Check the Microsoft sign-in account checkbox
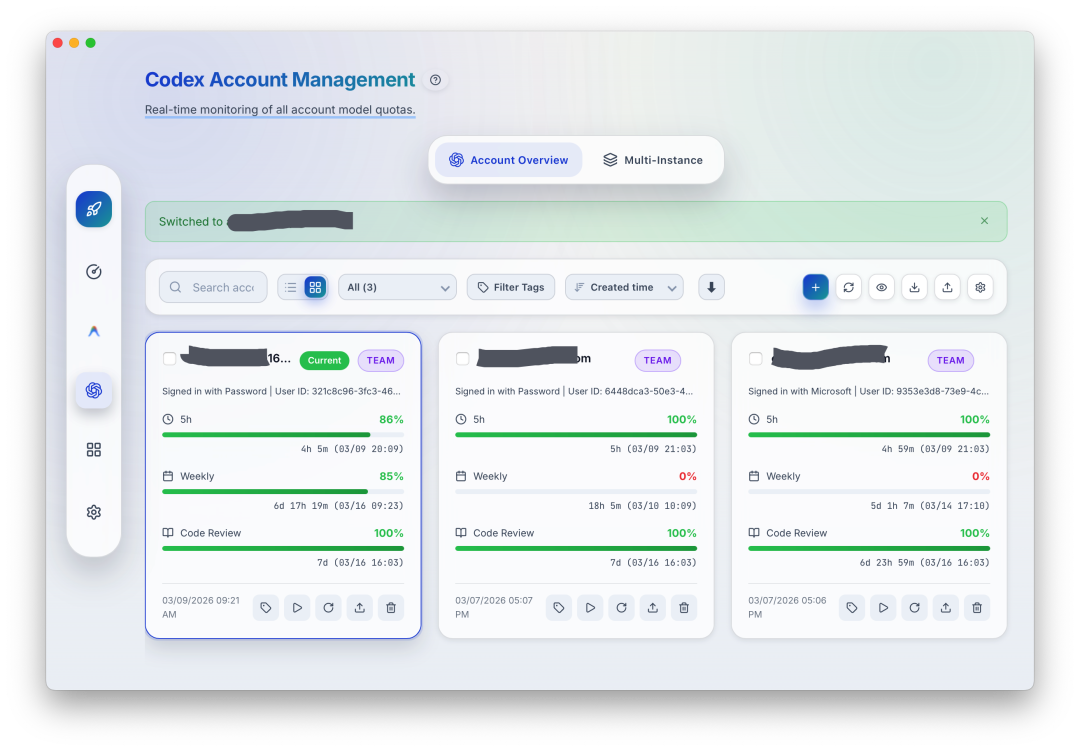 click(x=756, y=359)
